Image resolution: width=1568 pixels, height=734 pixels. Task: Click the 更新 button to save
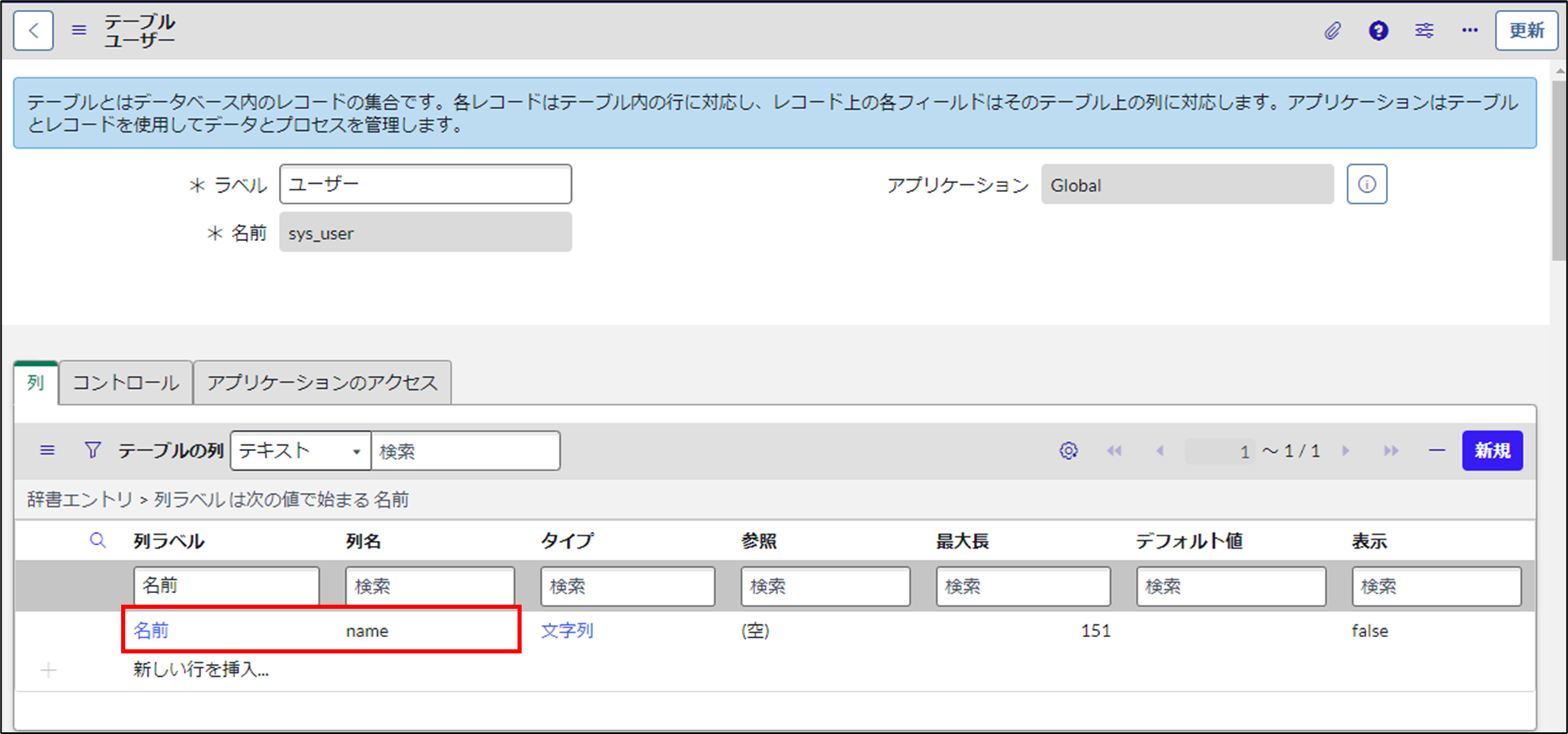[1527, 30]
